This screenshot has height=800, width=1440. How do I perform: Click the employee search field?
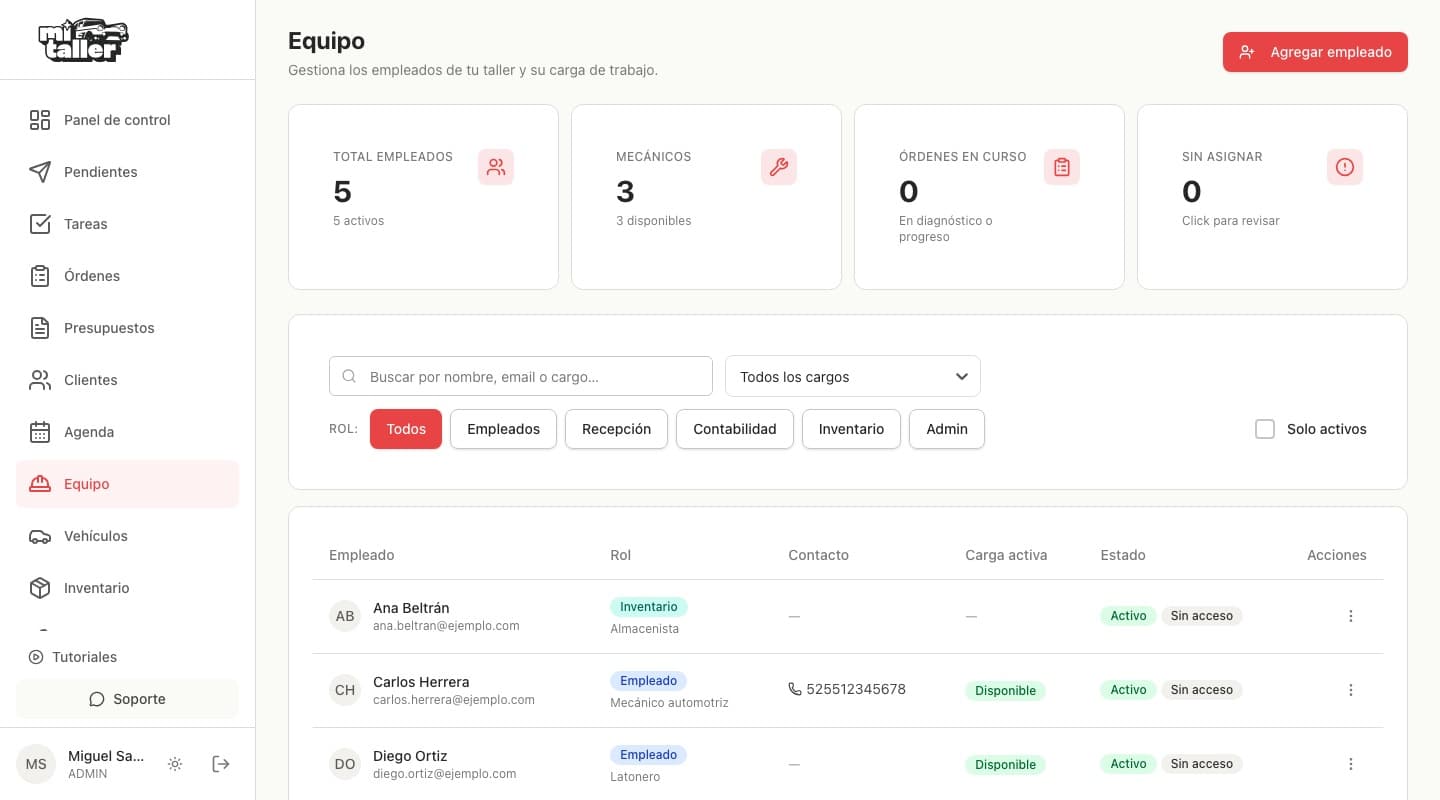(x=521, y=376)
